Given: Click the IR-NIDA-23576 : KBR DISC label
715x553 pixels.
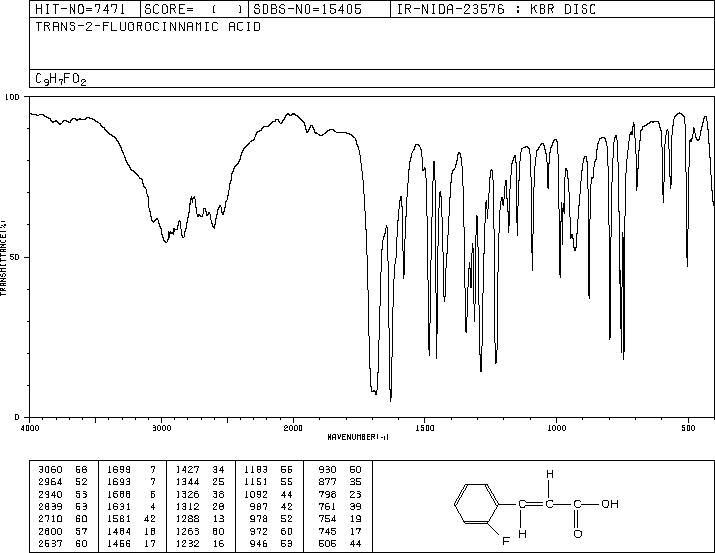Looking at the screenshot, I should point(496,9).
